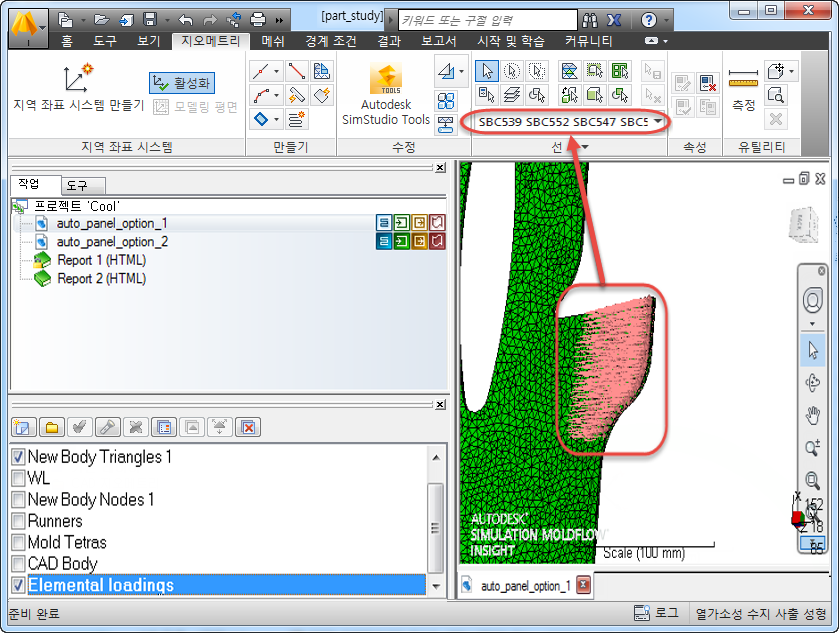Enable the Mold Tetras layer checkbox
This screenshot has width=839, height=633.
coord(18,542)
